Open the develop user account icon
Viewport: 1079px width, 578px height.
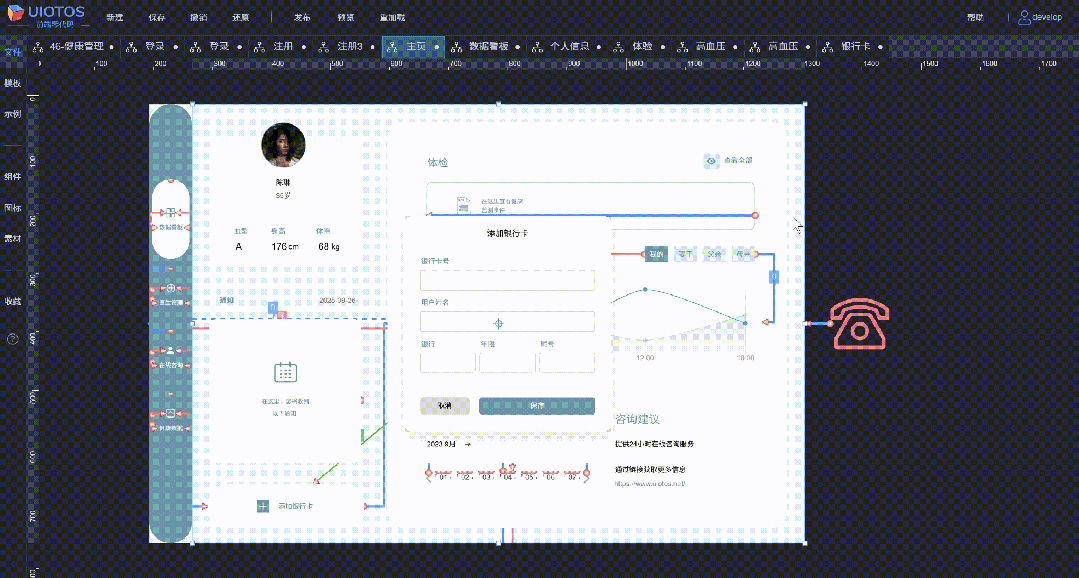(1025, 17)
